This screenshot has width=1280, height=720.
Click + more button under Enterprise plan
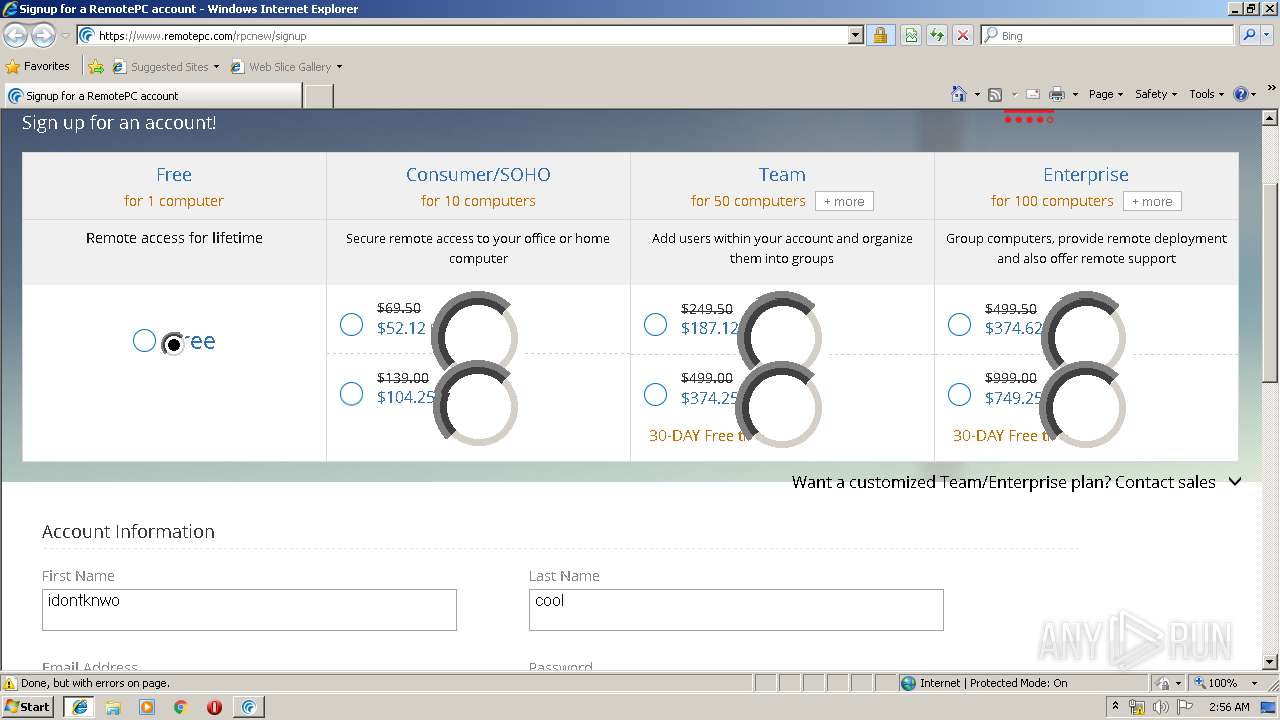pyautogui.click(x=1152, y=201)
